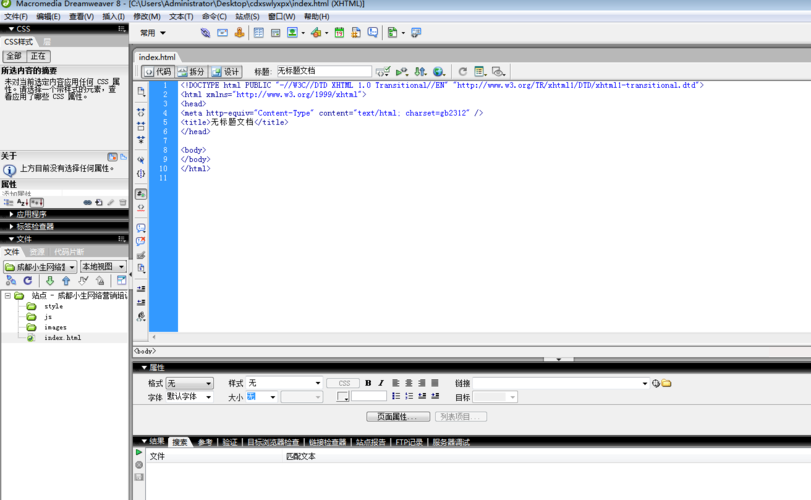Open the text color swatch picker
Screen dimensions: 811x500
(343, 397)
